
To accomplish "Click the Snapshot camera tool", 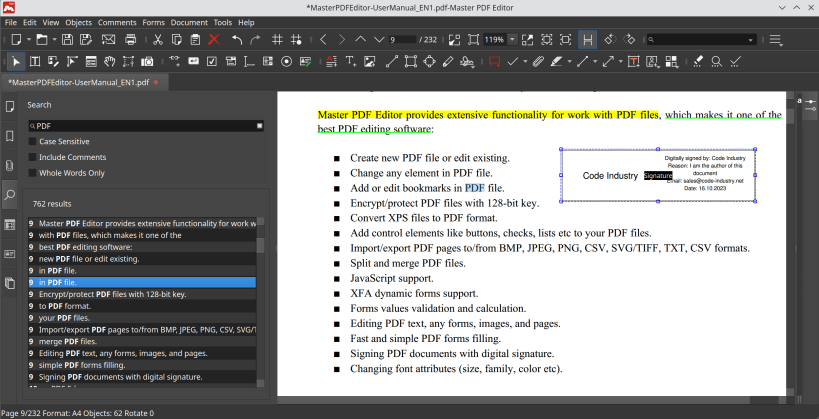I will [x=147, y=61].
